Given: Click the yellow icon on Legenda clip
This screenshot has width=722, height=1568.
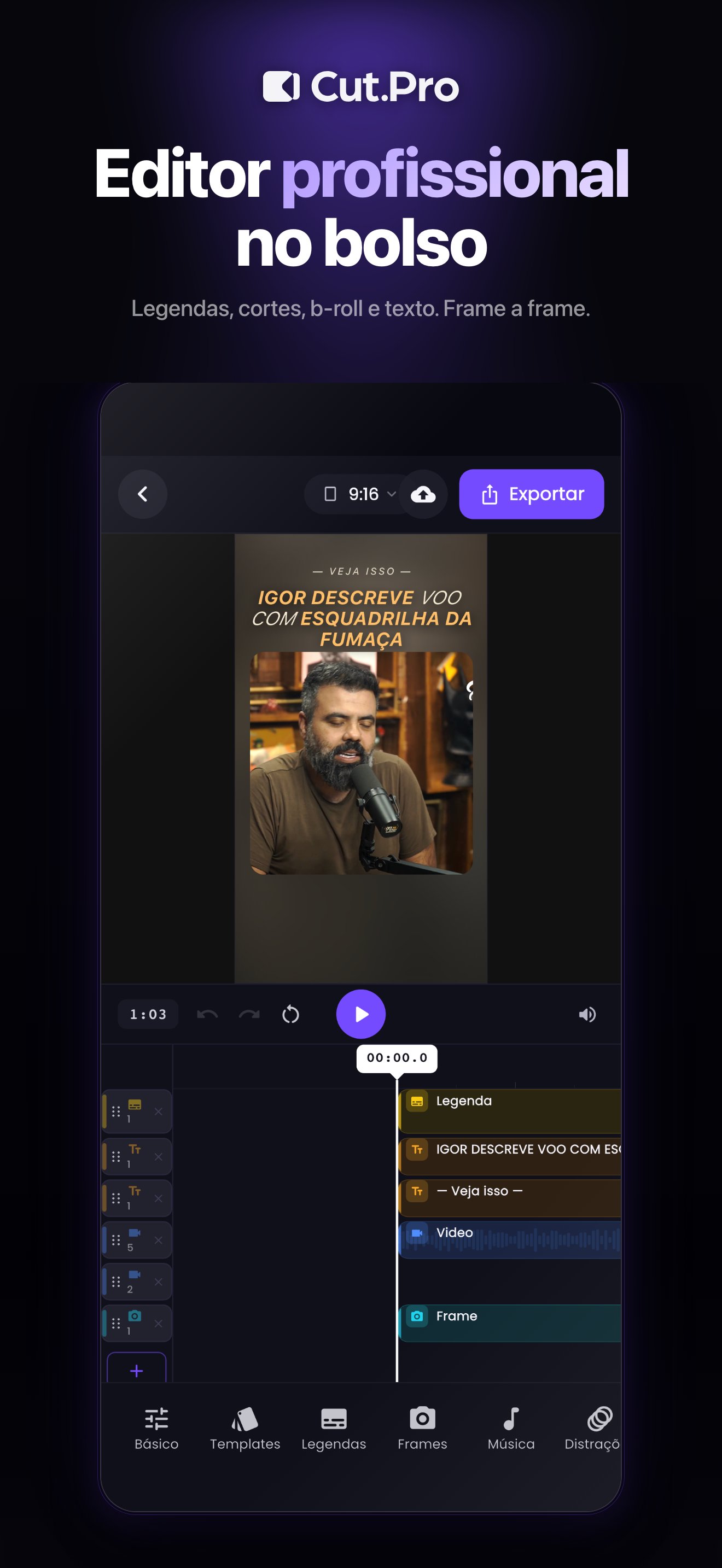Looking at the screenshot, I should (x=417, y=1101).
